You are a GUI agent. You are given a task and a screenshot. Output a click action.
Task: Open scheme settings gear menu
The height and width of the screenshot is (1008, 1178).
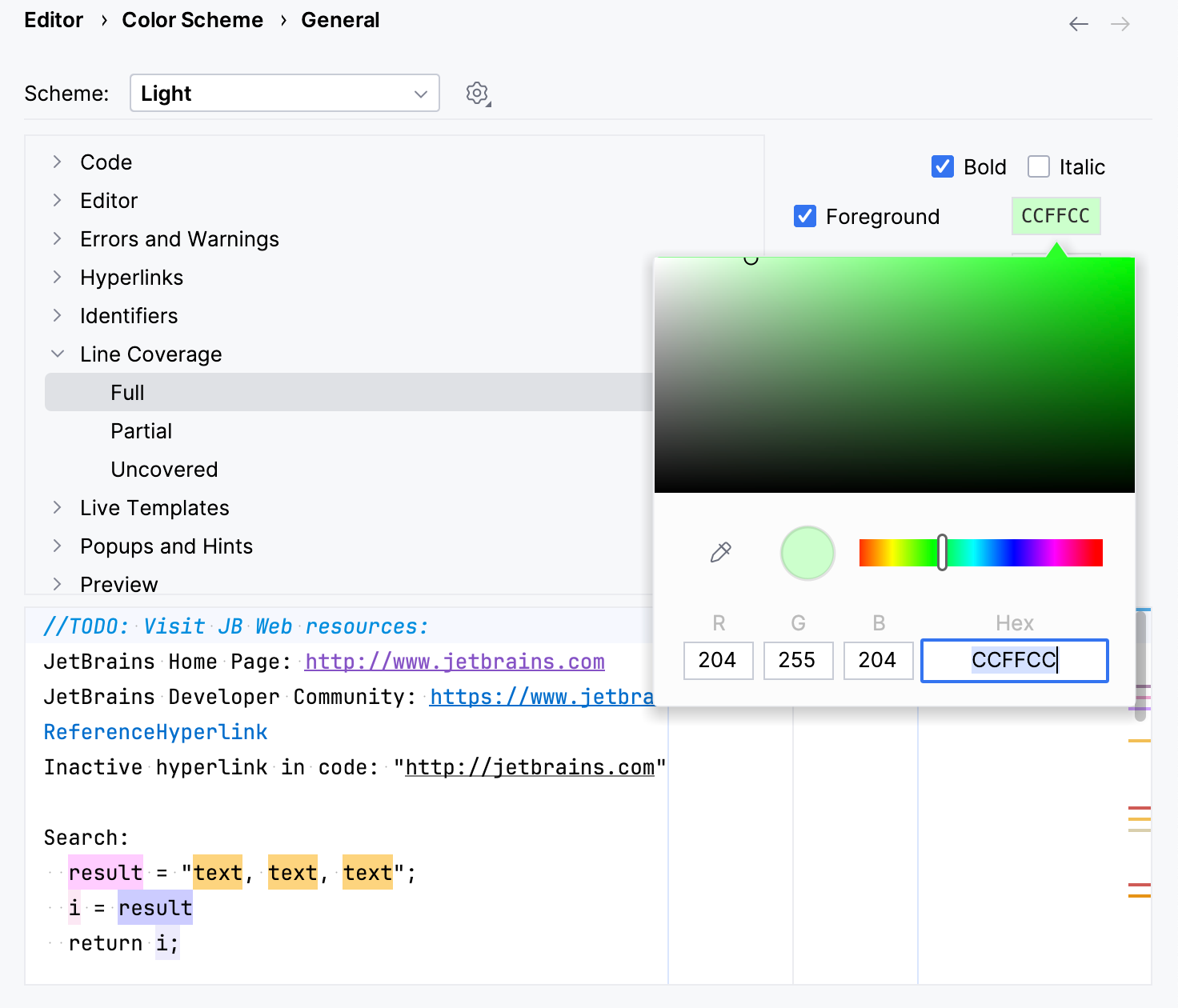(x=477, y=93)
